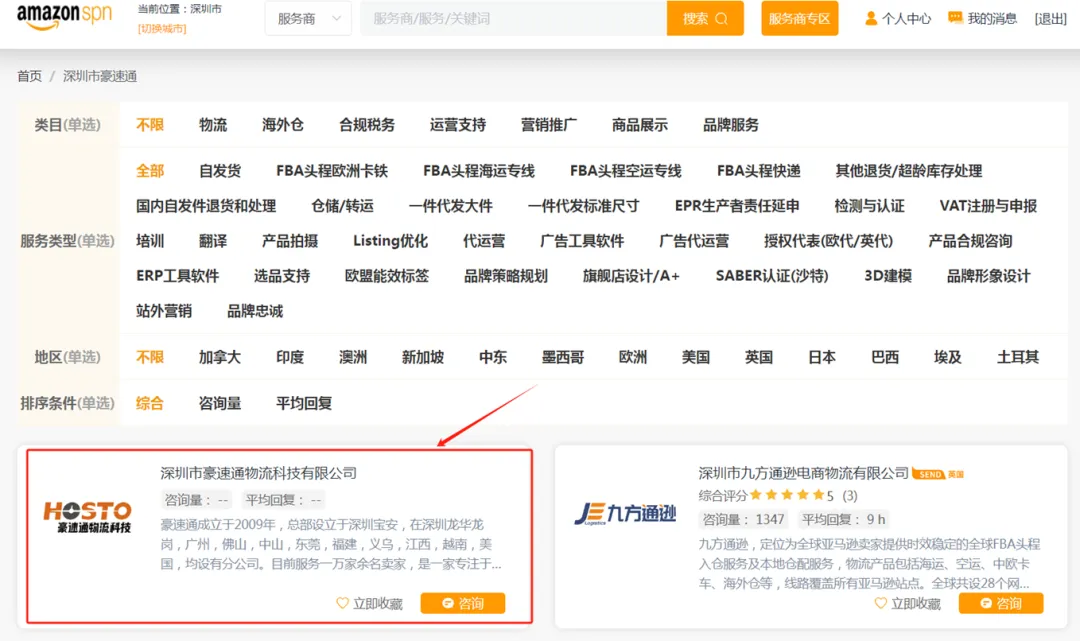Select service type 3D建模
The width and height of the screenshot is (1080, 641).
[x=888, y=276]
